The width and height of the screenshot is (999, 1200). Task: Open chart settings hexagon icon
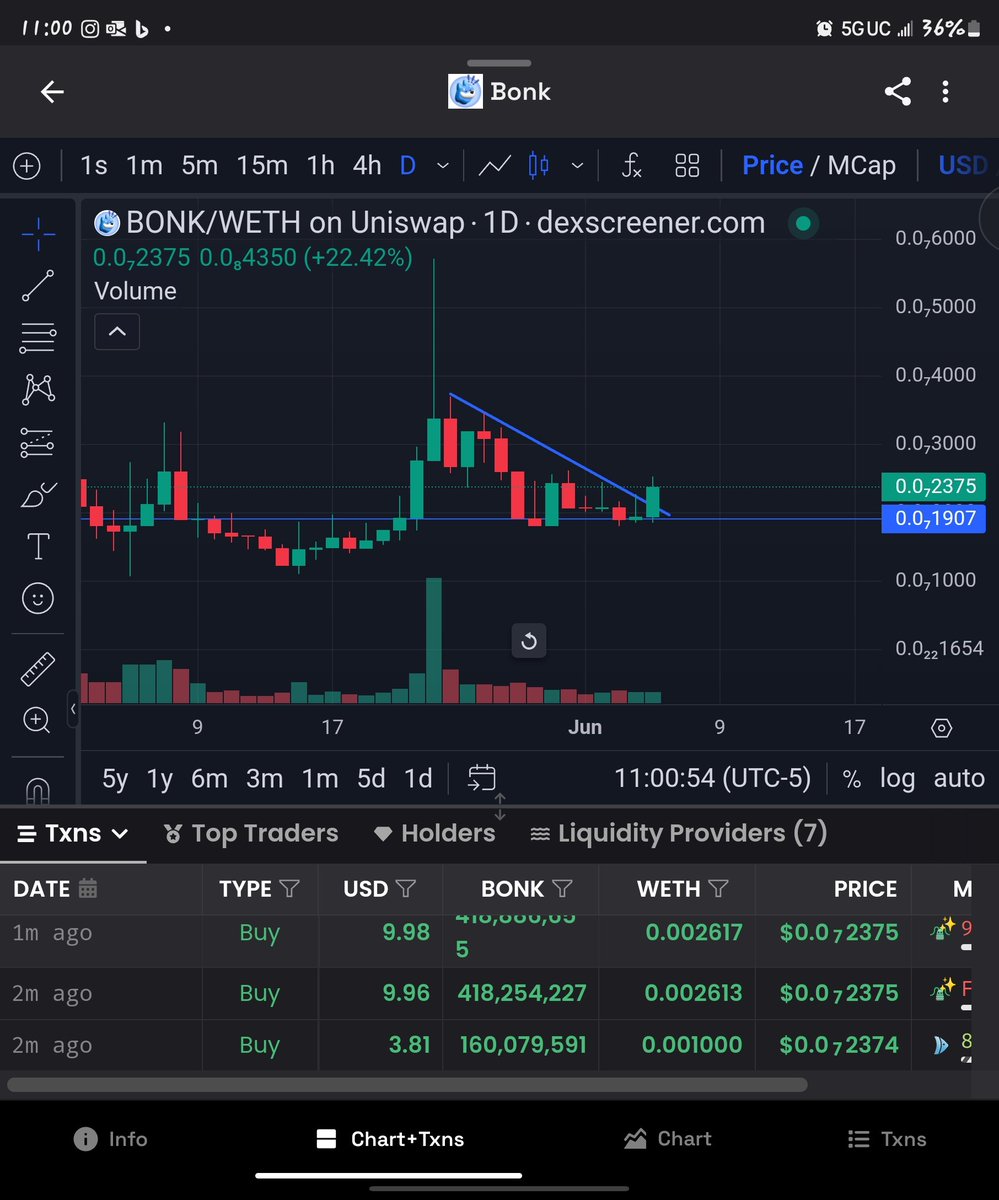[x=942, y=728]
